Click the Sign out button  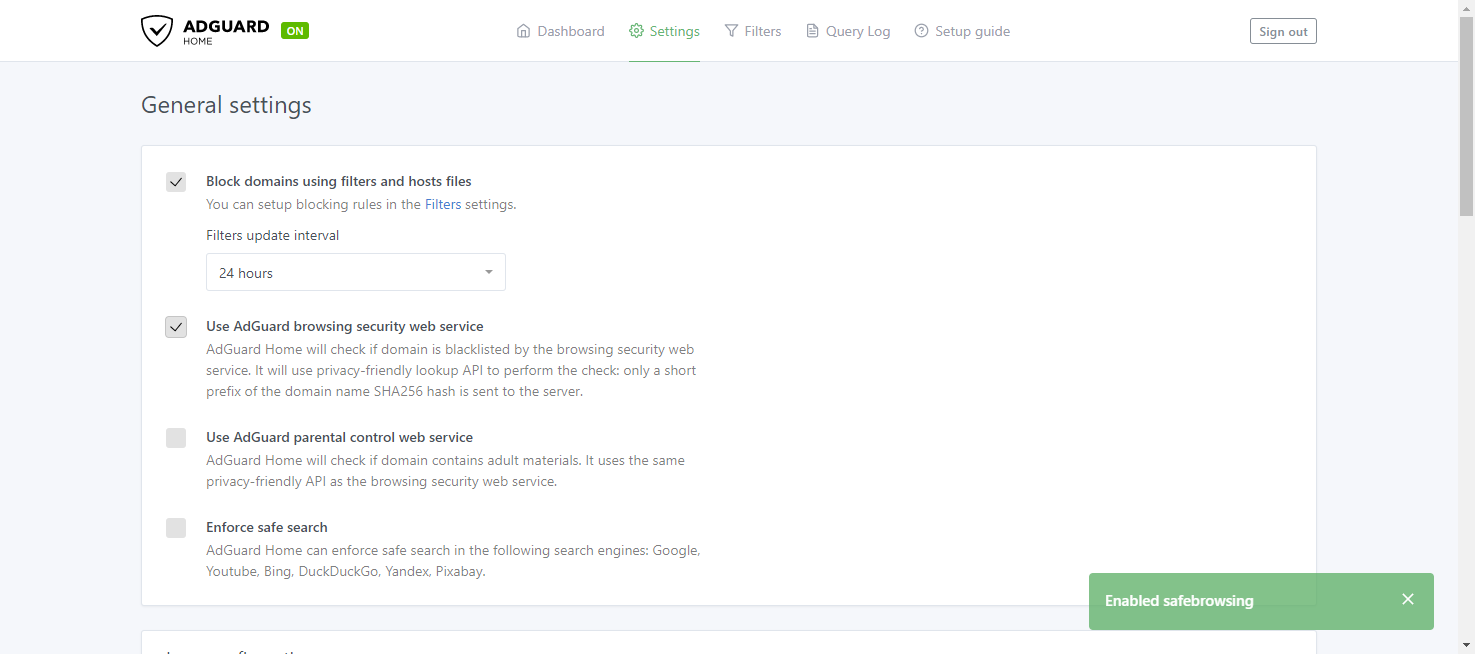click(x=1283, y=31)
